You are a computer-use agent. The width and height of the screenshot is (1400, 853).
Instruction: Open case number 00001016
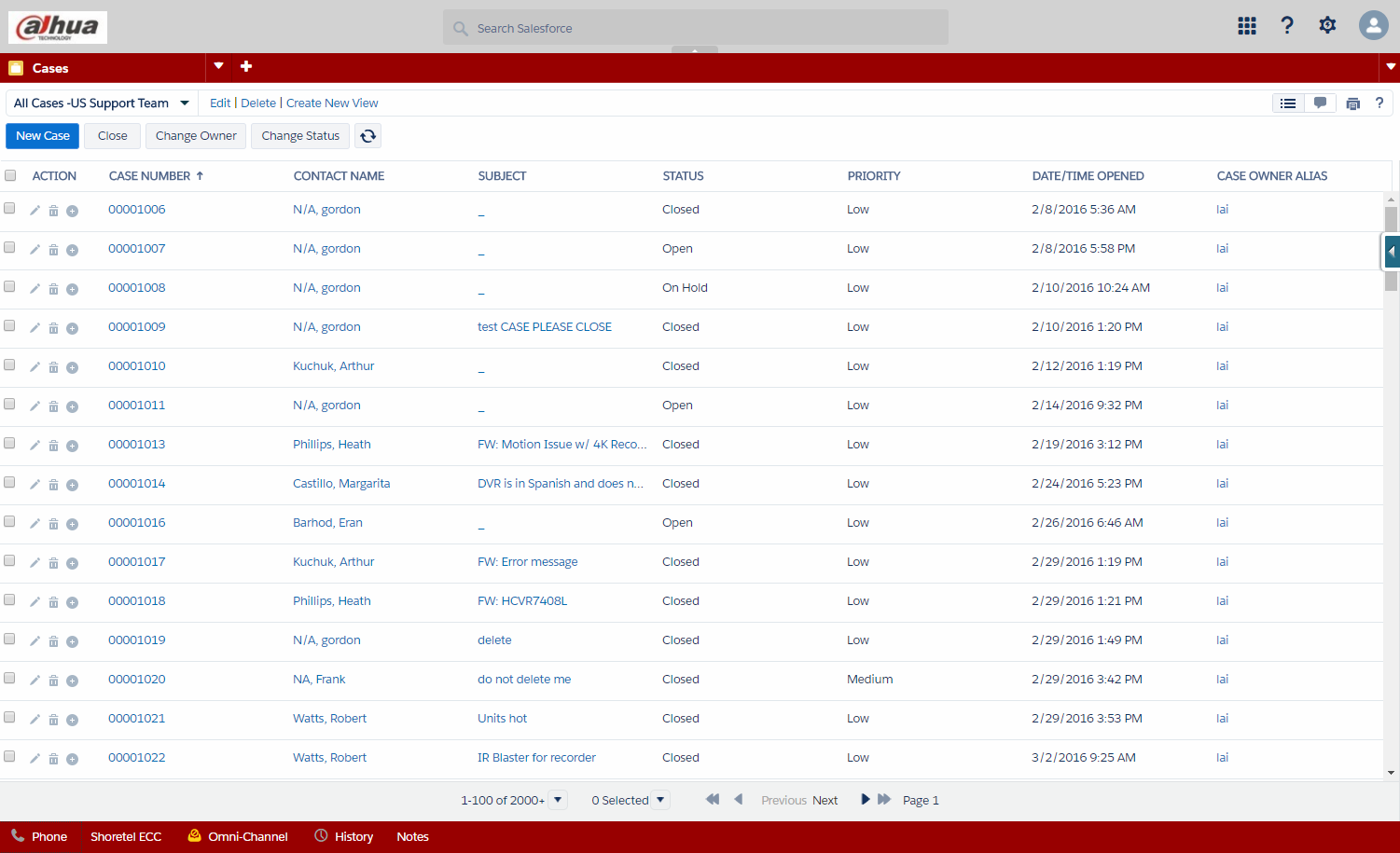click(x=137, y=523)
